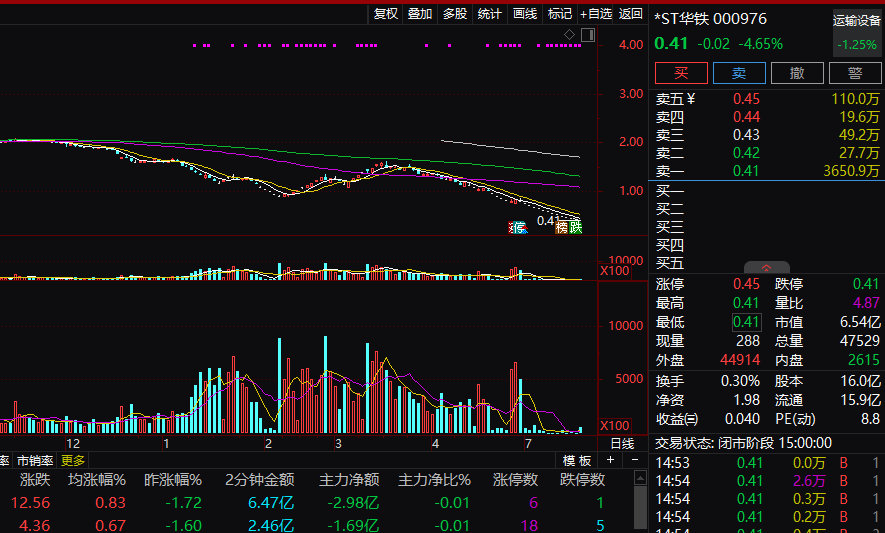
Task: Click the diamond icon above the chart
Action: pos(569,35)
